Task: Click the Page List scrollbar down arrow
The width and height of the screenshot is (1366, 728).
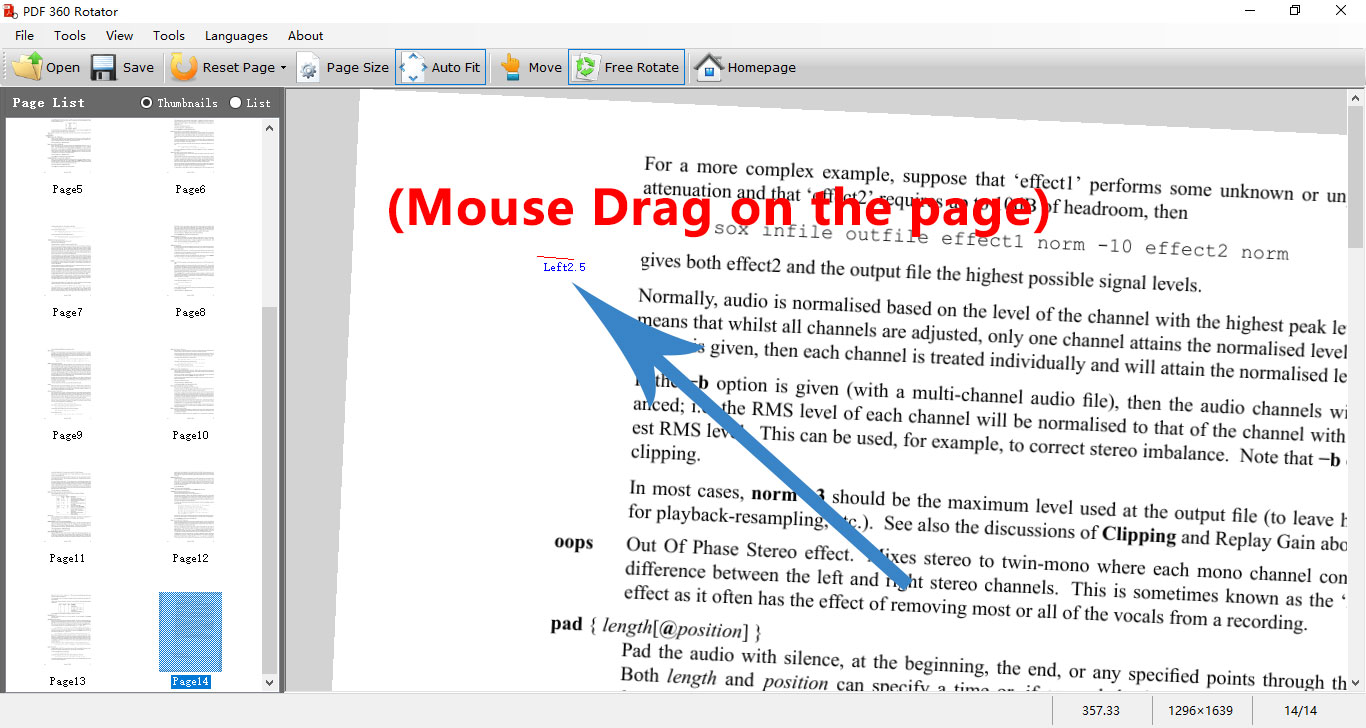Action: [x=268, y=681]
